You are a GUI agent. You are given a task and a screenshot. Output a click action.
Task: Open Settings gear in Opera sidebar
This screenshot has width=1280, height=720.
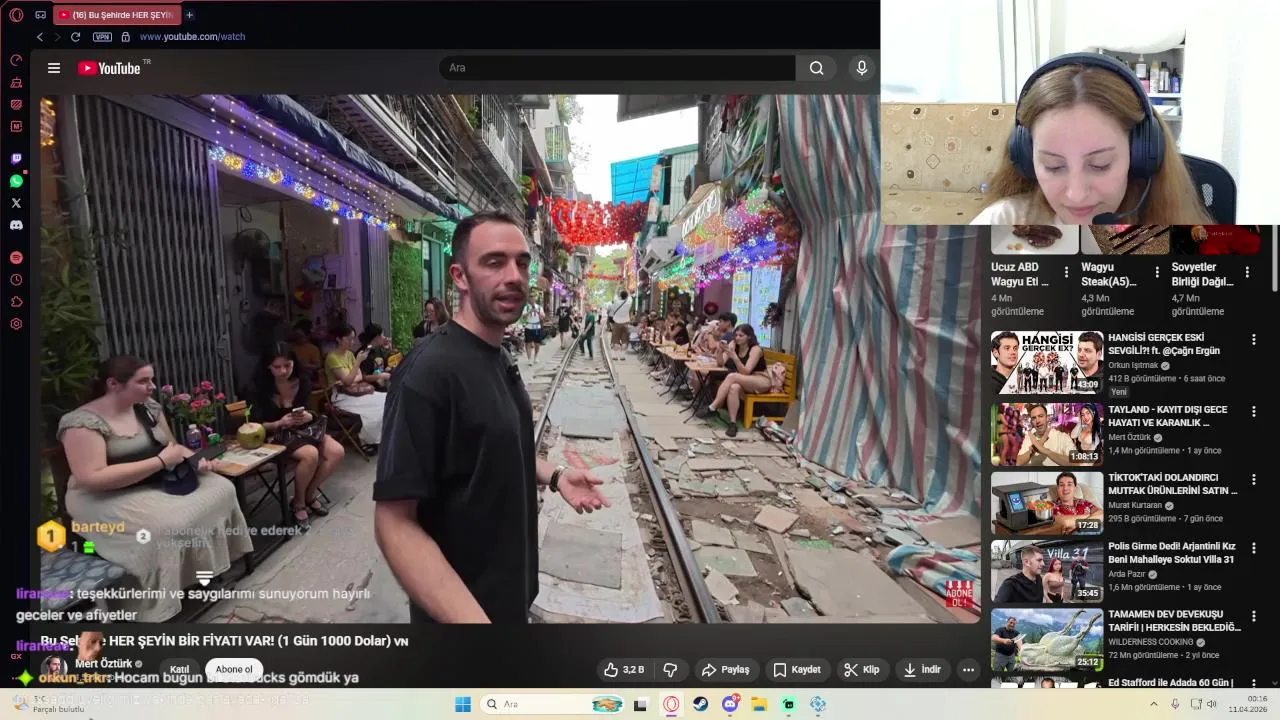coord(16,324)
